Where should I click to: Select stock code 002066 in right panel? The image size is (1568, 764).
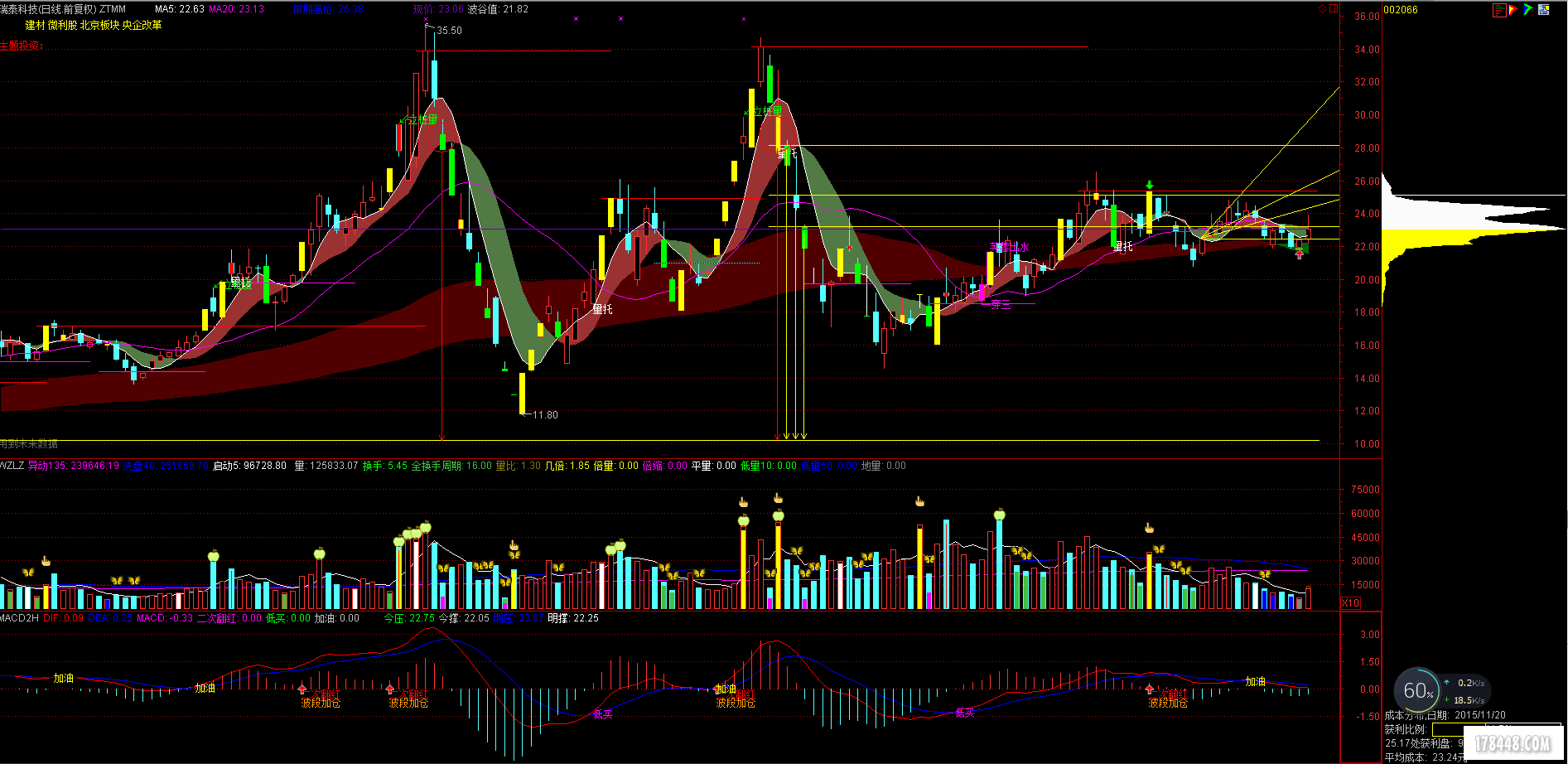(x=1401, y=10)
